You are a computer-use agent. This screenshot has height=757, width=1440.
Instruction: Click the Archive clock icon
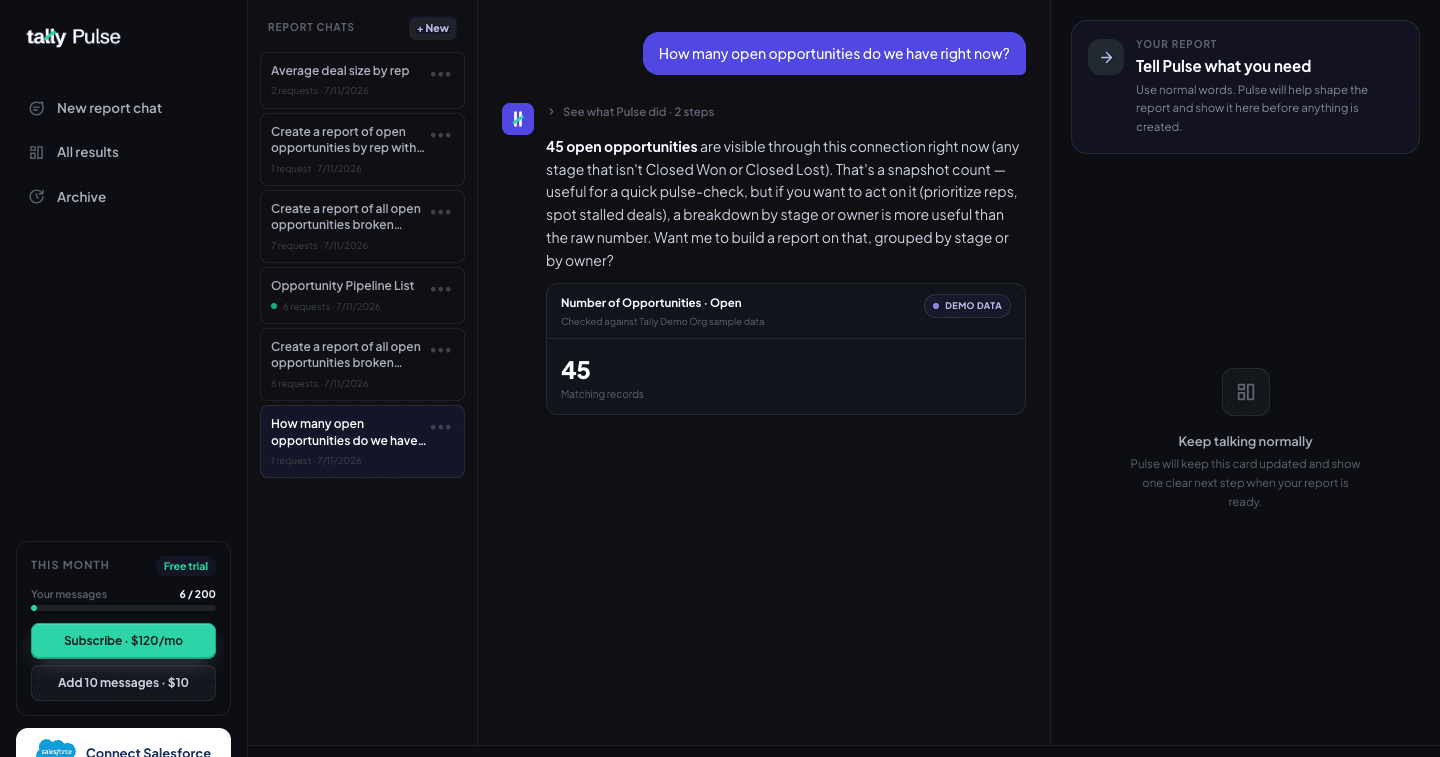coord(37,197)
